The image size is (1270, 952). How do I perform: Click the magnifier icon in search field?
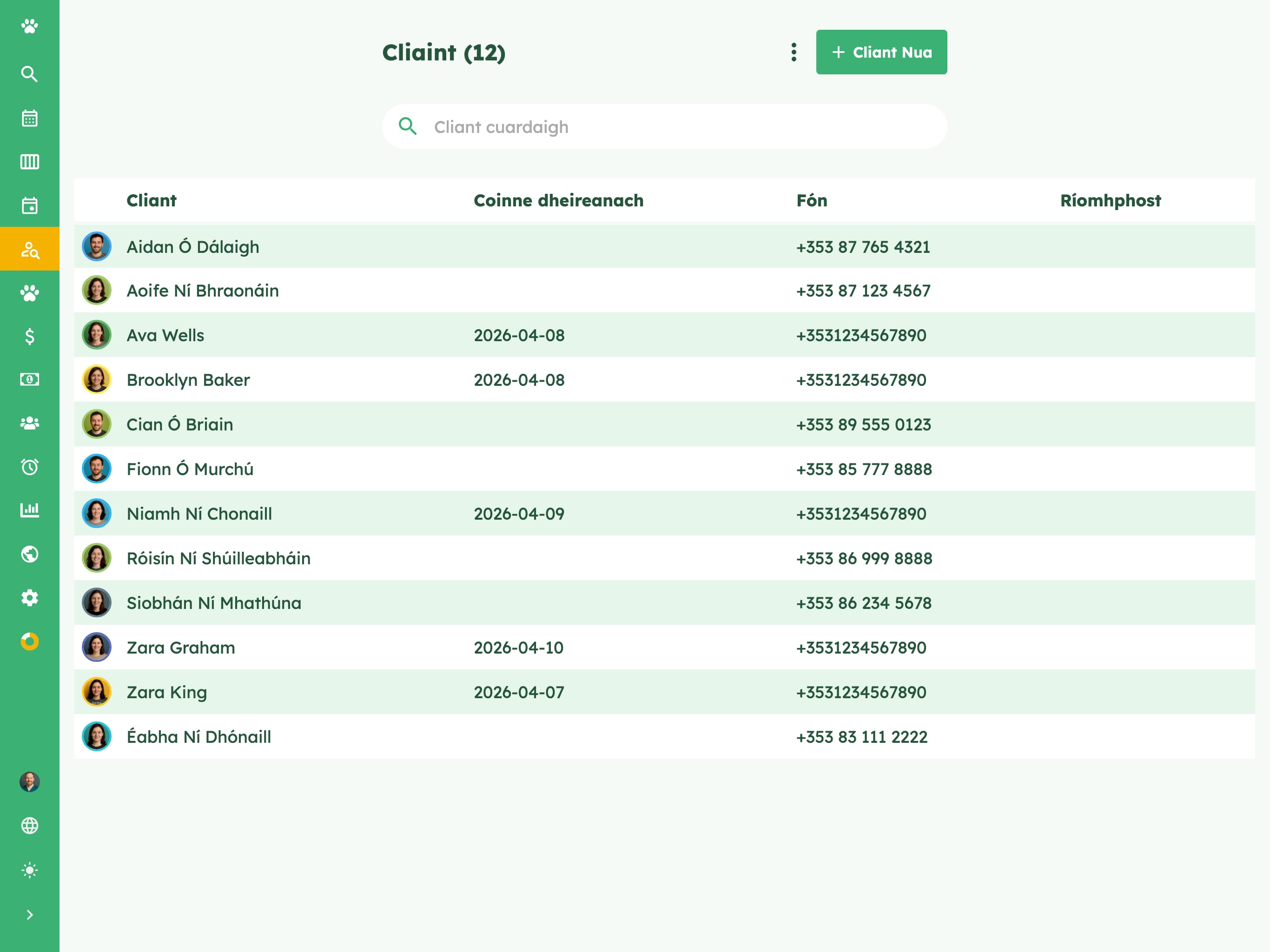coord(408,126)
